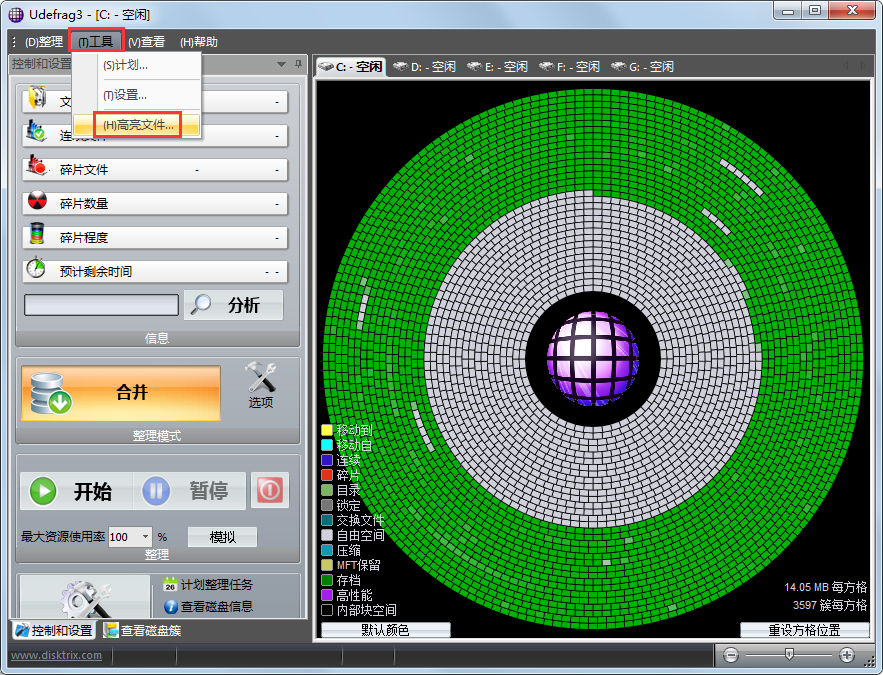Click the fragmentation level (碎片程度) cylinder icon

click(35, 237)
